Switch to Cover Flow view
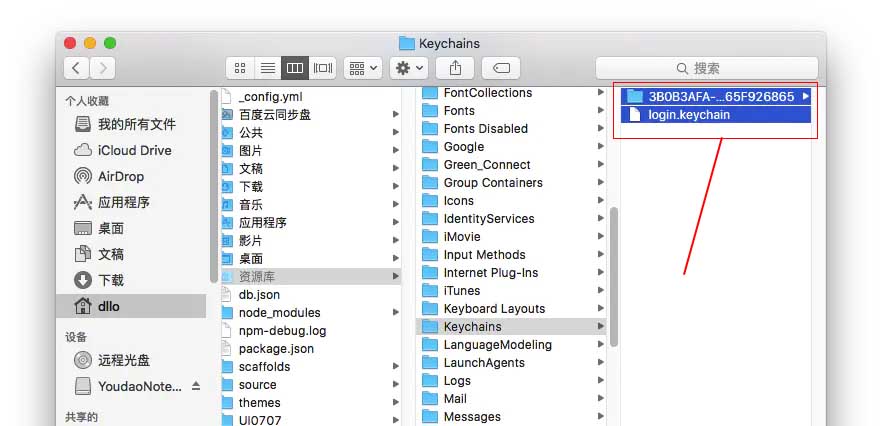882x426 pixels. [x=323, y=68]
